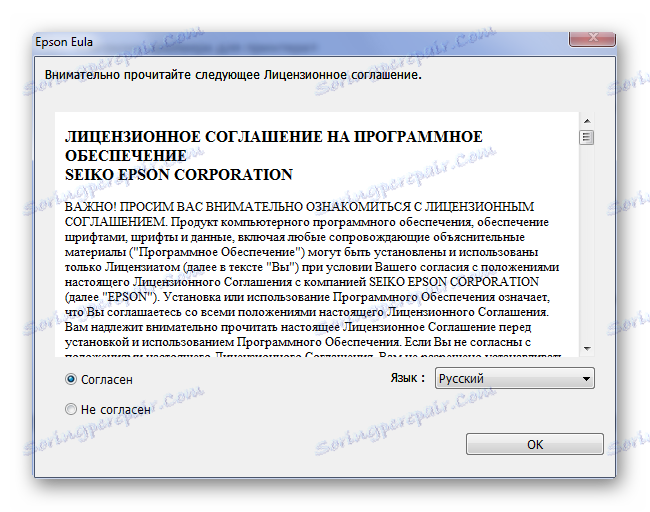The image size is (650, 512).
Task: Click the "ВАЖНО! ПРОСИМ ВАС" paragraph line
Action: click(x=299, y=206)
